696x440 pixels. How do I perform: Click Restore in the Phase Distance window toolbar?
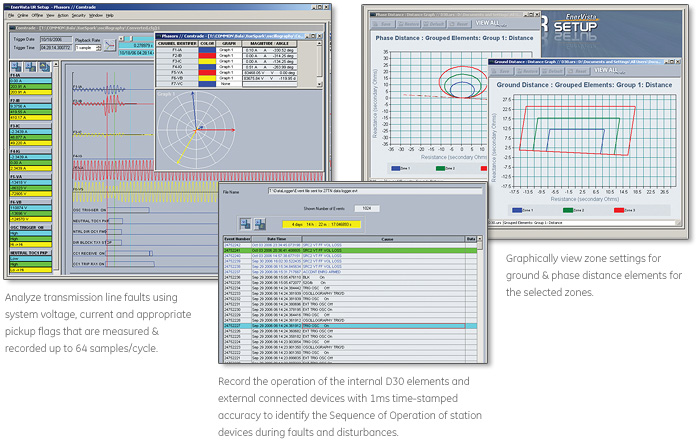408,24
